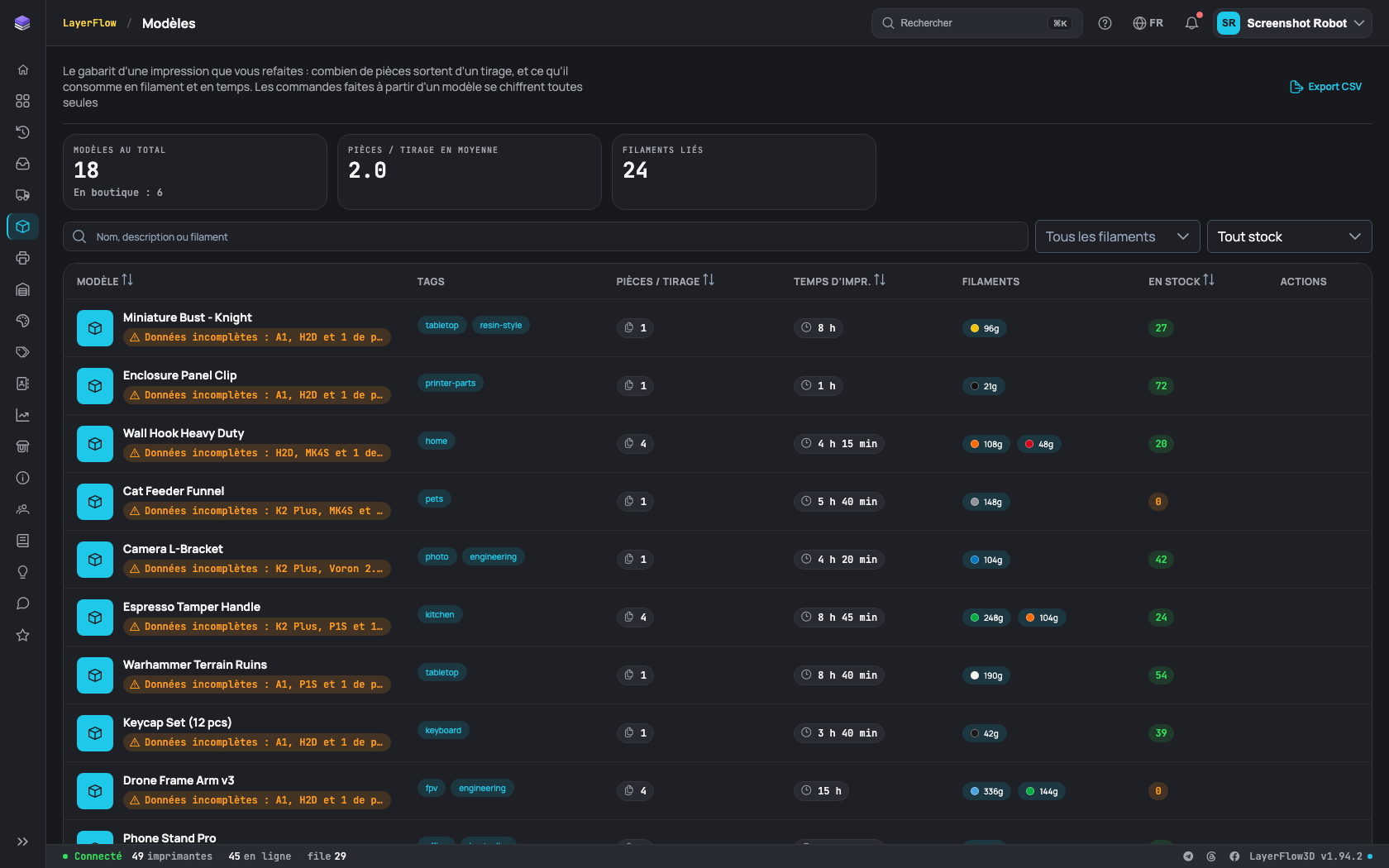The image size is (1389, 868).
Task: Click the Camera L-Bracket model thumbnail
Action: pyautogui.click(x=95, y=560)
